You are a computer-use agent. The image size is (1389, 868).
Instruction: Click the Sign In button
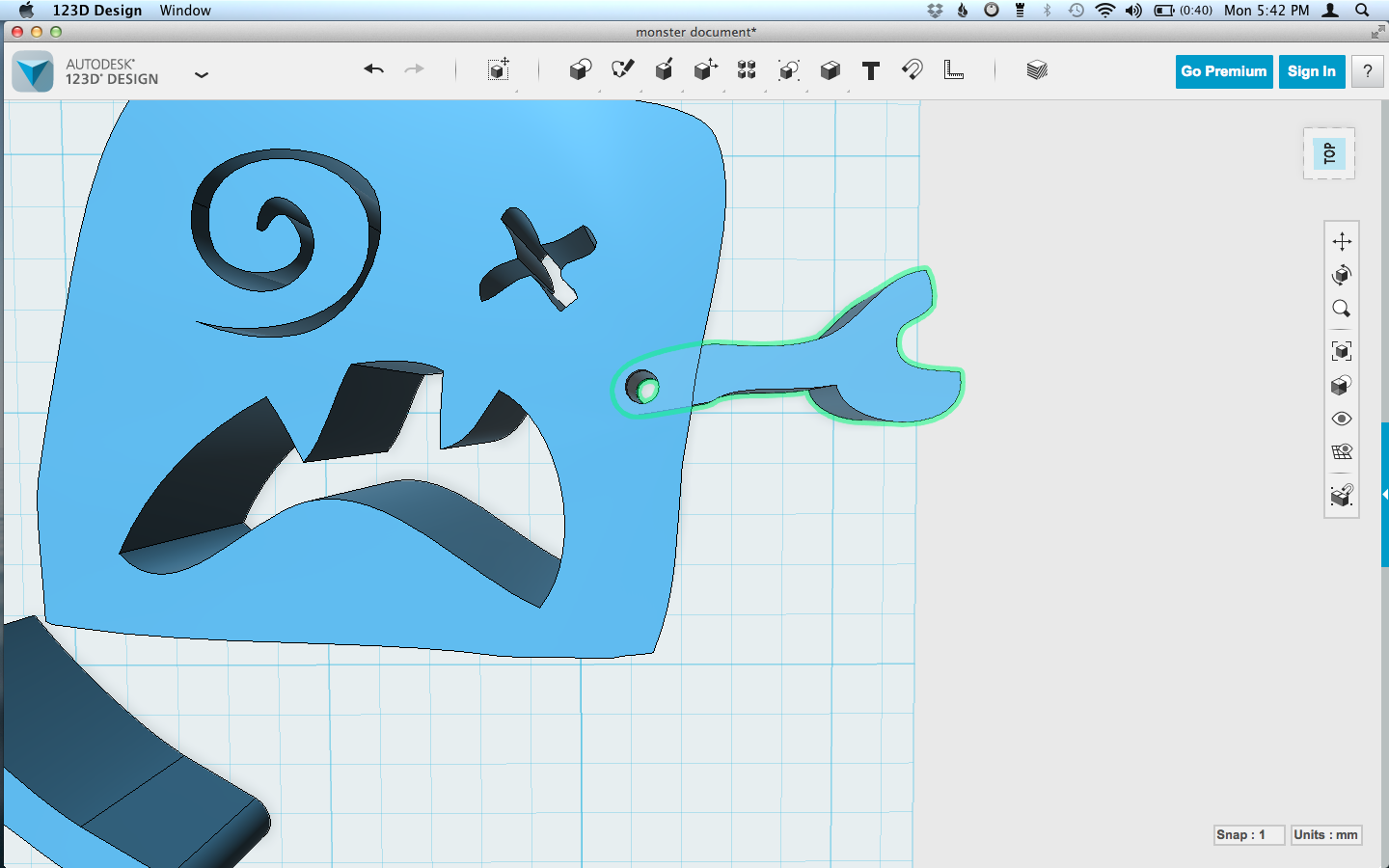pyautogui.click(x=1312, y=71)
